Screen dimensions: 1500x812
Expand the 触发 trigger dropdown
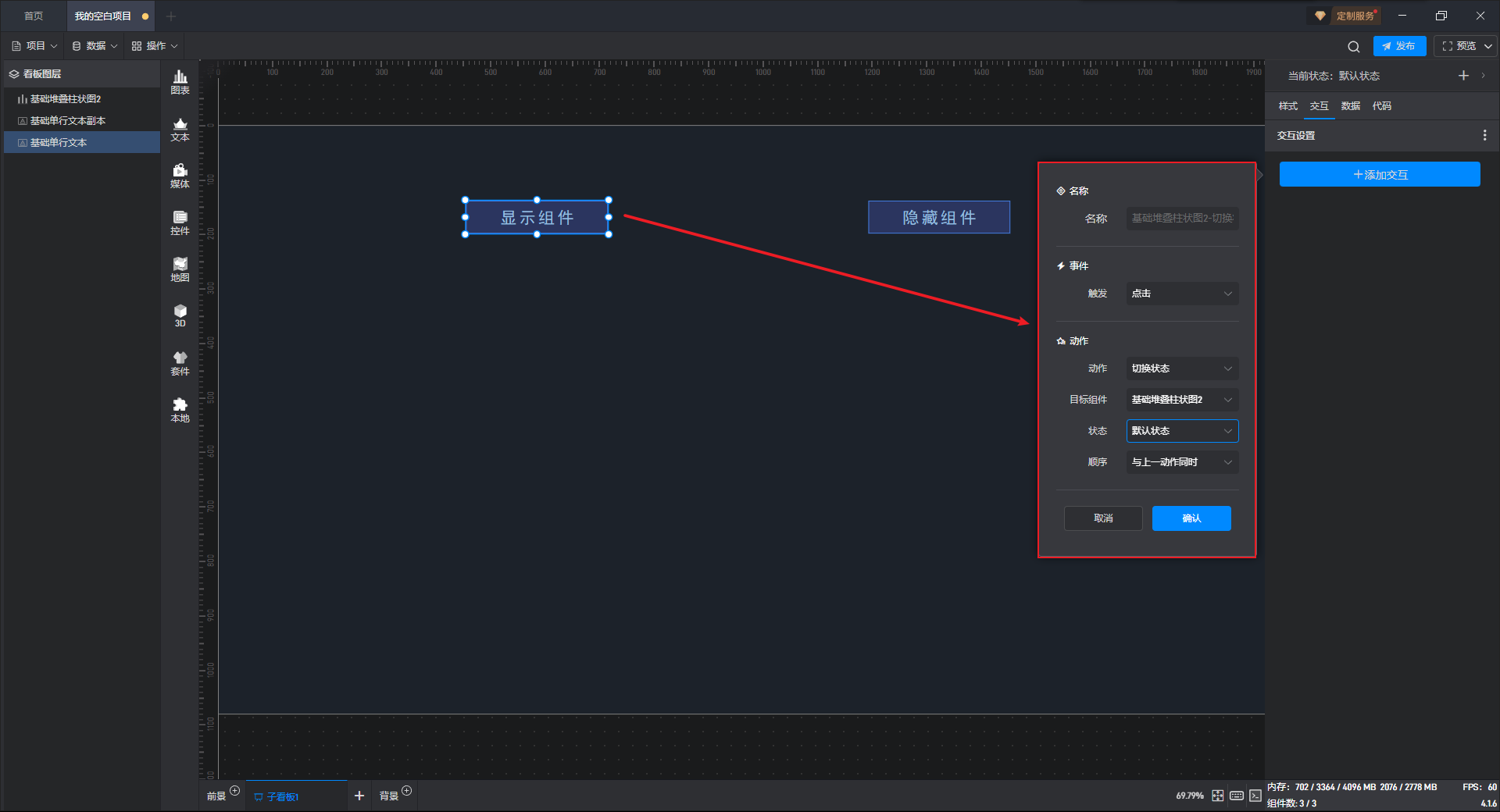point(1181,294)
